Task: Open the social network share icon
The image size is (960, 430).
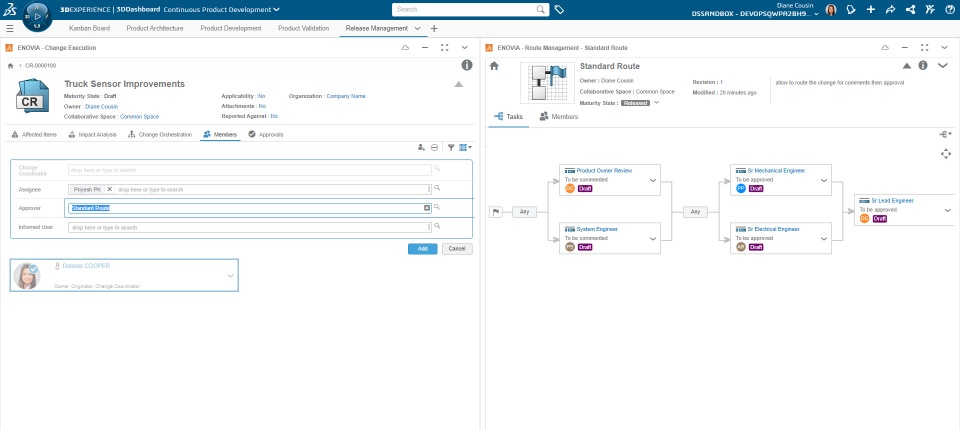Action: [x=910, y=9]
